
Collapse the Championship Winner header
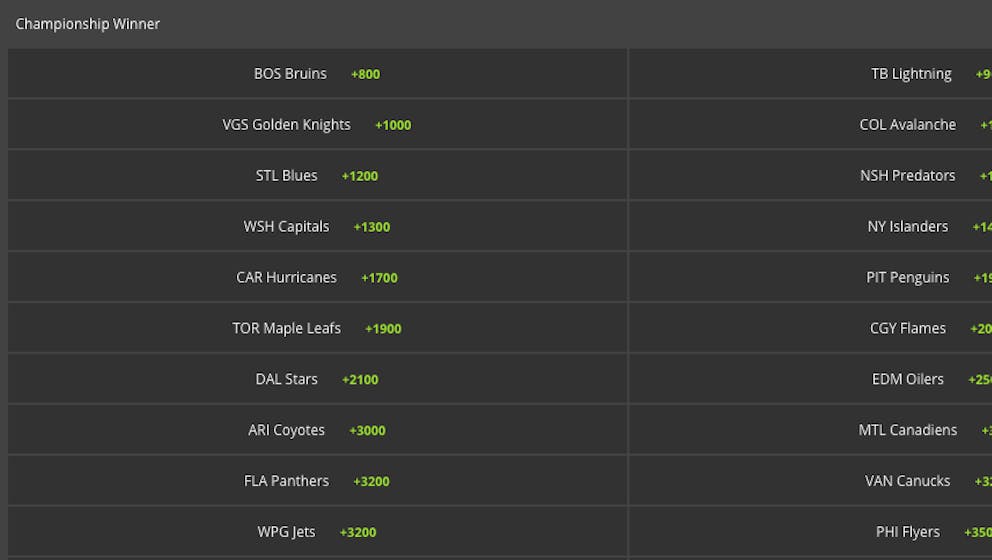[88, 24]
